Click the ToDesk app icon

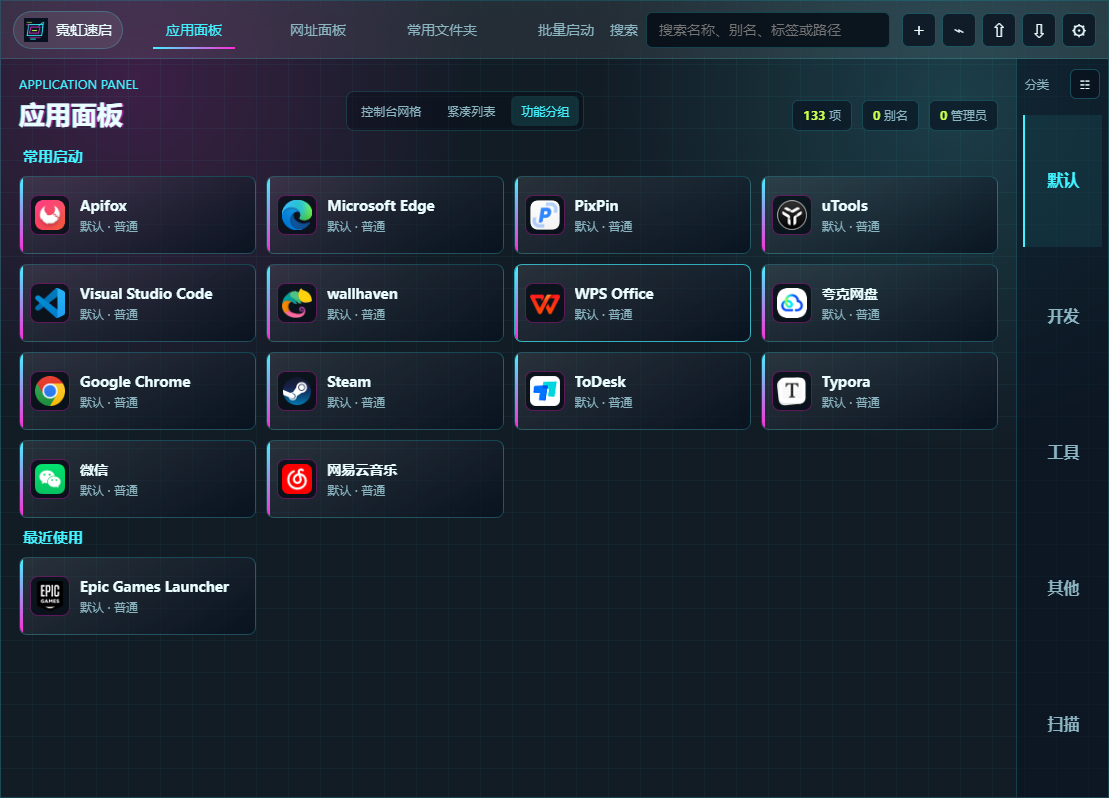(545, 391)
